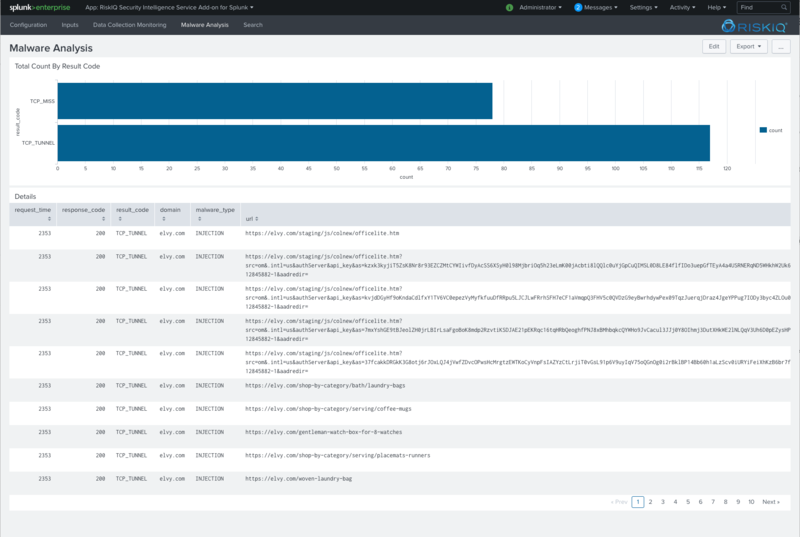Image resolution: width=800 pixels, height=537 pixels.
Task: Go to page 3 of results
Action: pos(663,502)
